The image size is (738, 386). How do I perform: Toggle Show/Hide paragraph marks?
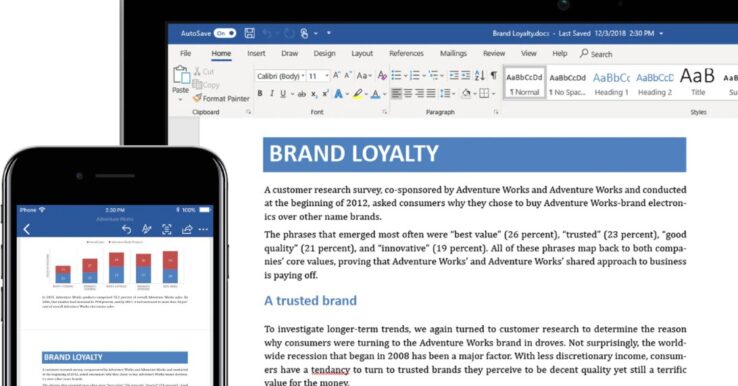tap(494, 75)
